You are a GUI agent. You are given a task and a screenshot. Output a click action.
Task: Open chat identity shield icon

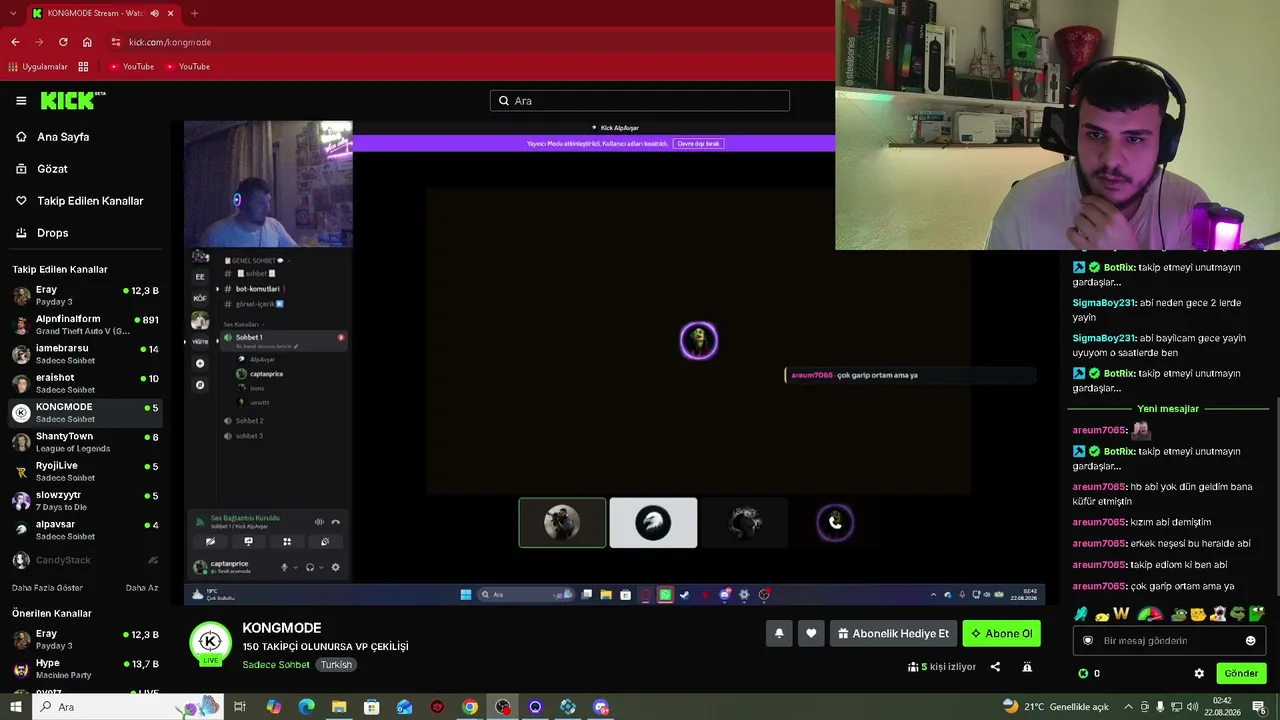pos(1088,641)
